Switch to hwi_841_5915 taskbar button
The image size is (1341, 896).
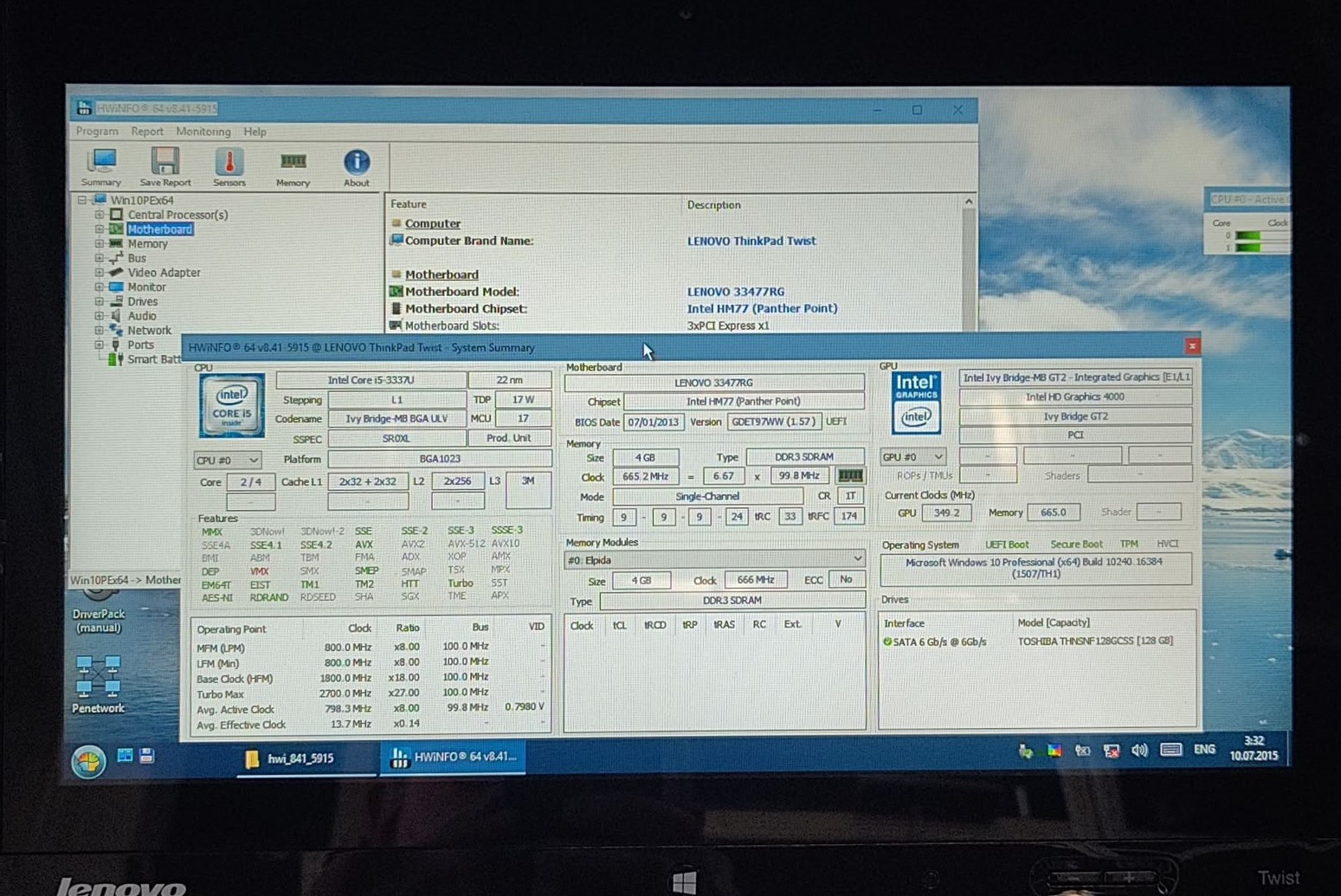(x=306, y=758)
